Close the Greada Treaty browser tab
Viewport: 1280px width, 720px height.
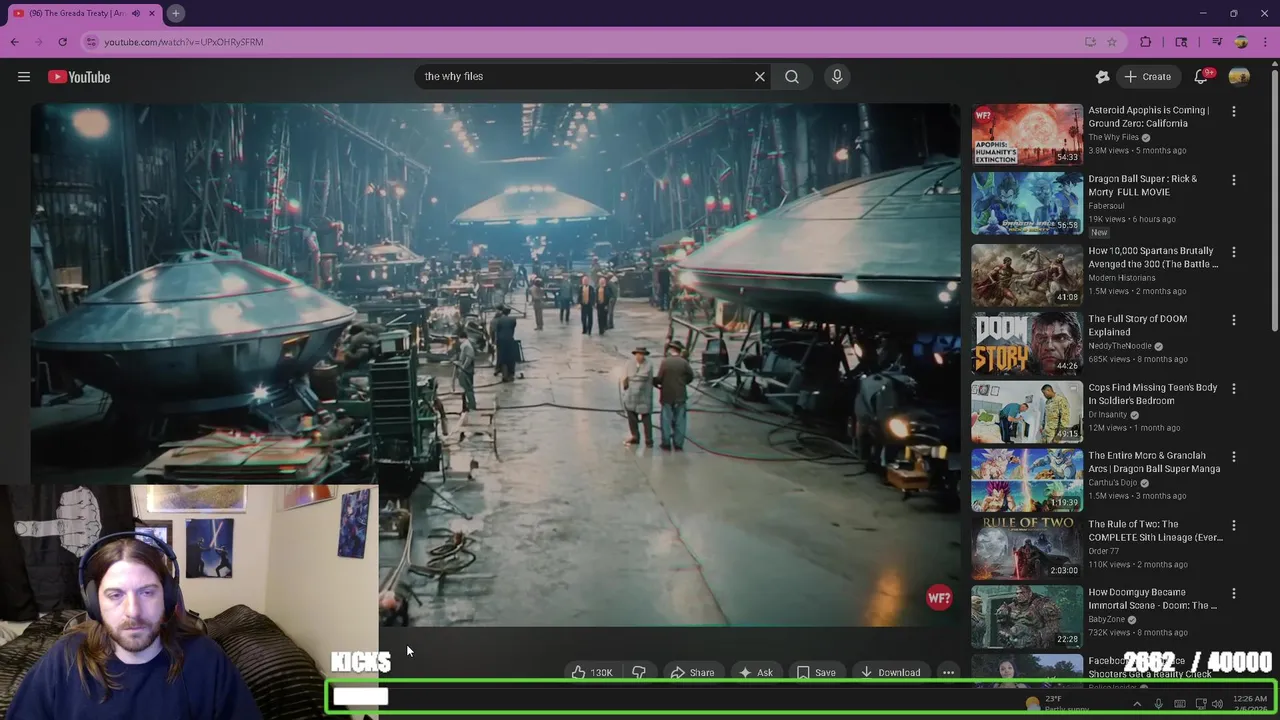pos(153,13)
